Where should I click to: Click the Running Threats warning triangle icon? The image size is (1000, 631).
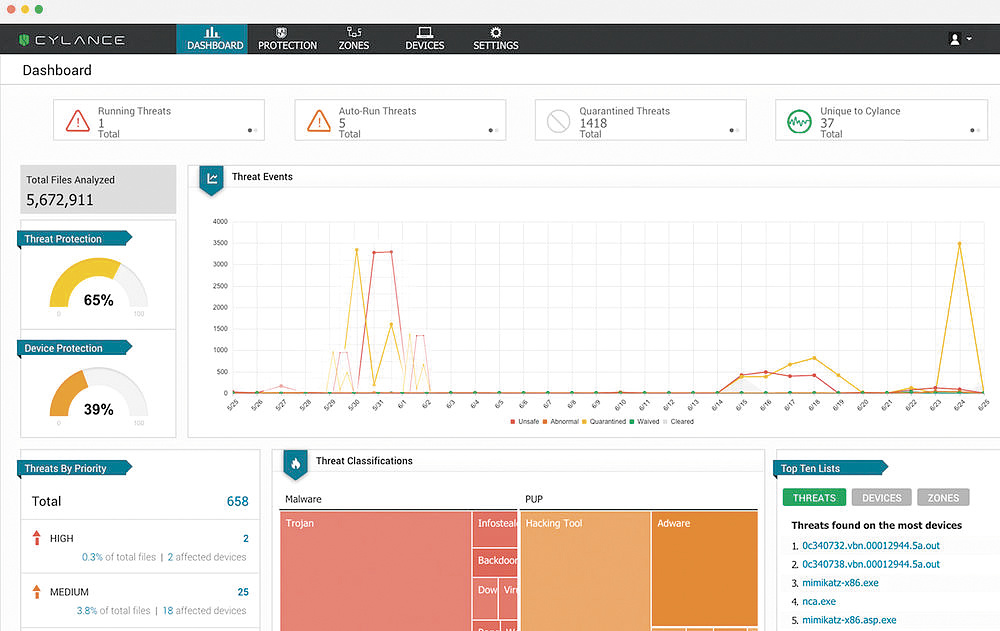click(77, 121)
